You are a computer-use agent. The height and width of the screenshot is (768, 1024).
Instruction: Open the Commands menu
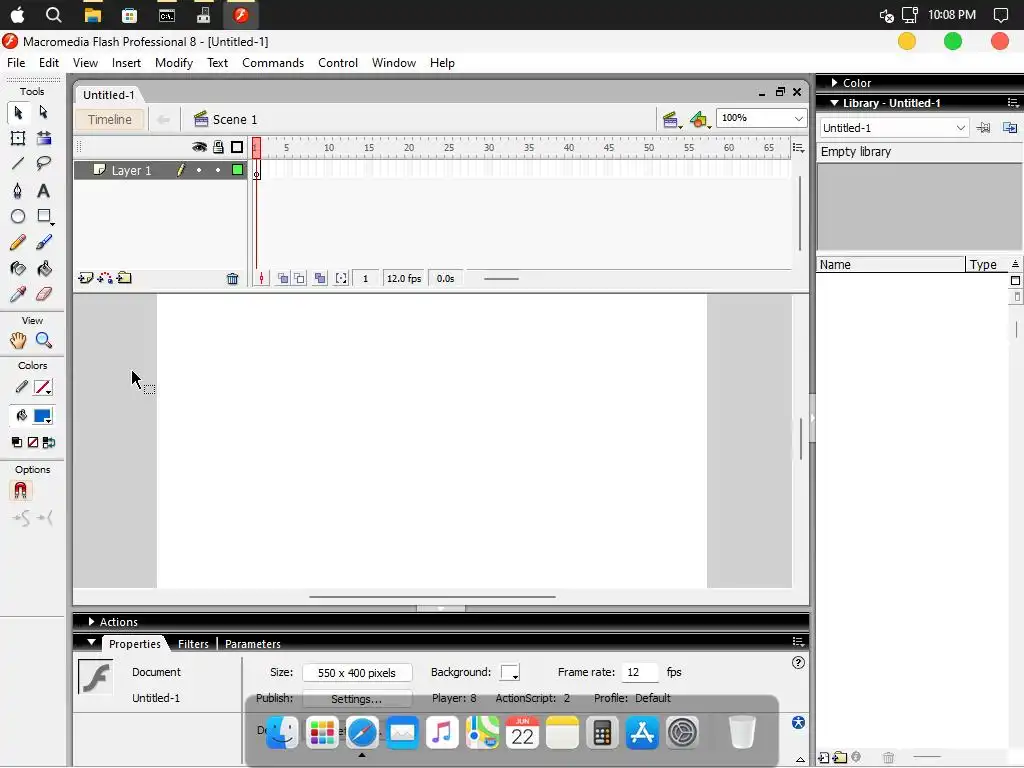tap(273, 63)
